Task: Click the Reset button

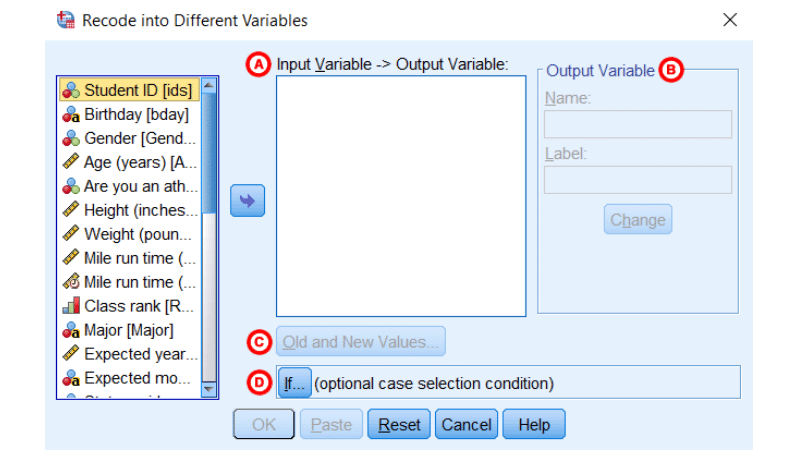Action: coord(399,424)
